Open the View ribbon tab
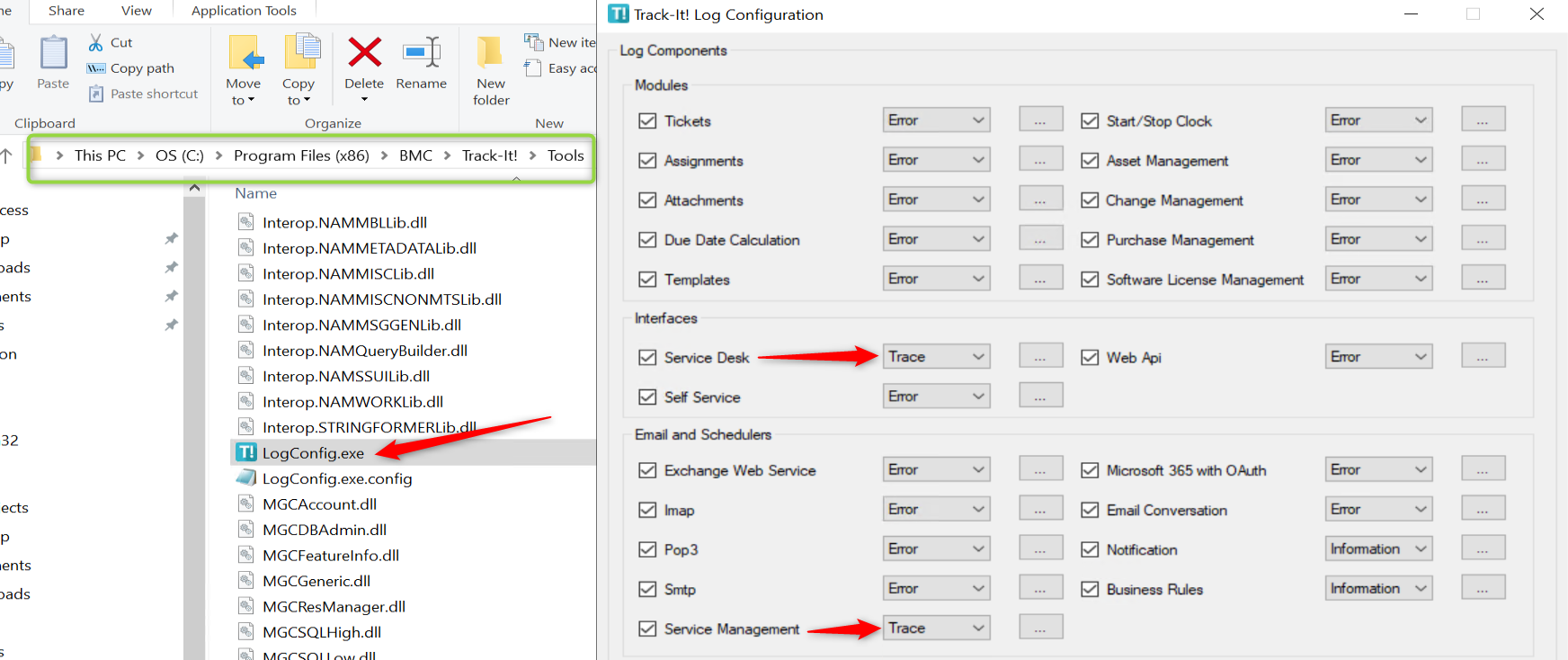The width and height of the screenshot is (1568, 660). coord(137,11)
